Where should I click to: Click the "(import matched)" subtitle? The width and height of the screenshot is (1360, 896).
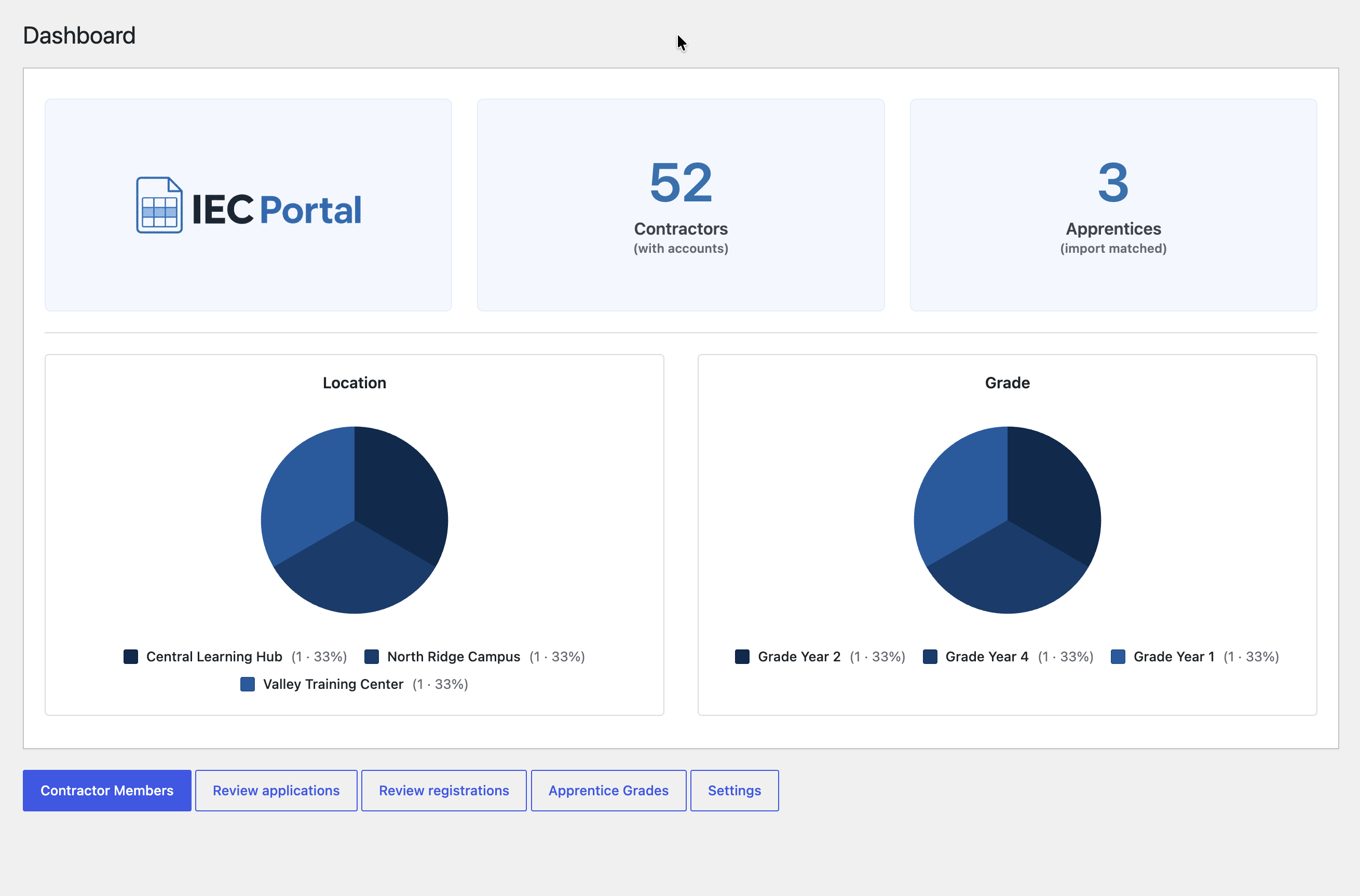tap(1113, 249)
